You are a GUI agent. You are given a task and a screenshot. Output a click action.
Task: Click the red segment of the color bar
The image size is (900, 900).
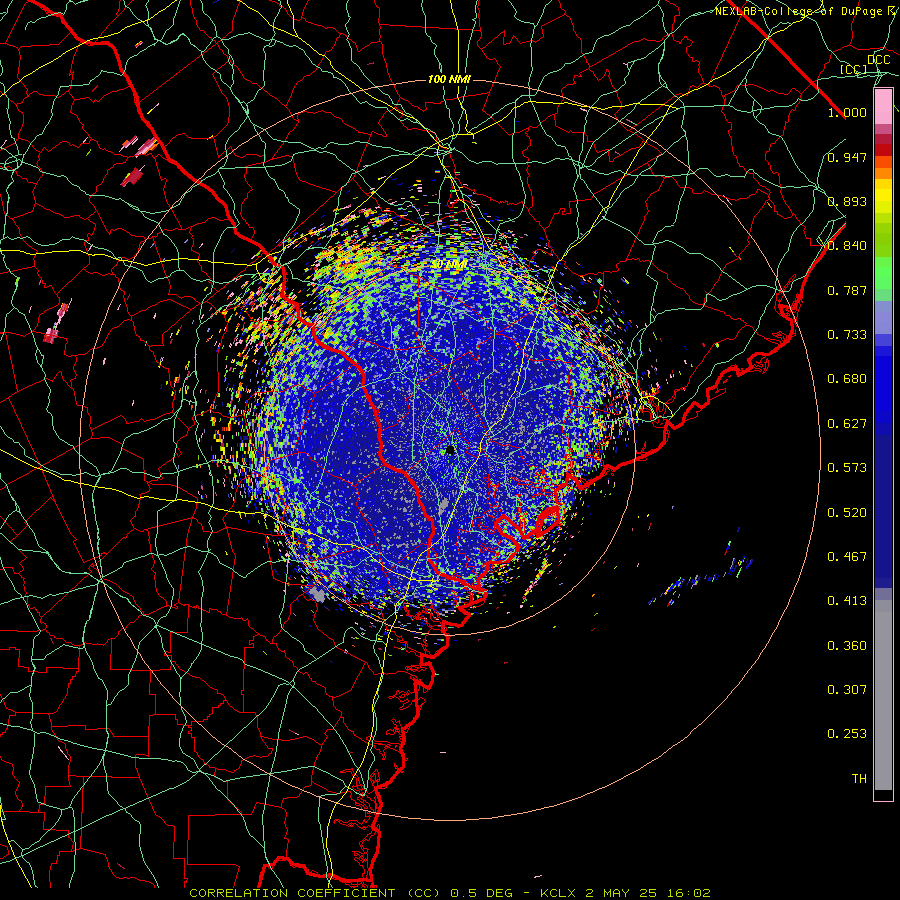coord(883,150)
